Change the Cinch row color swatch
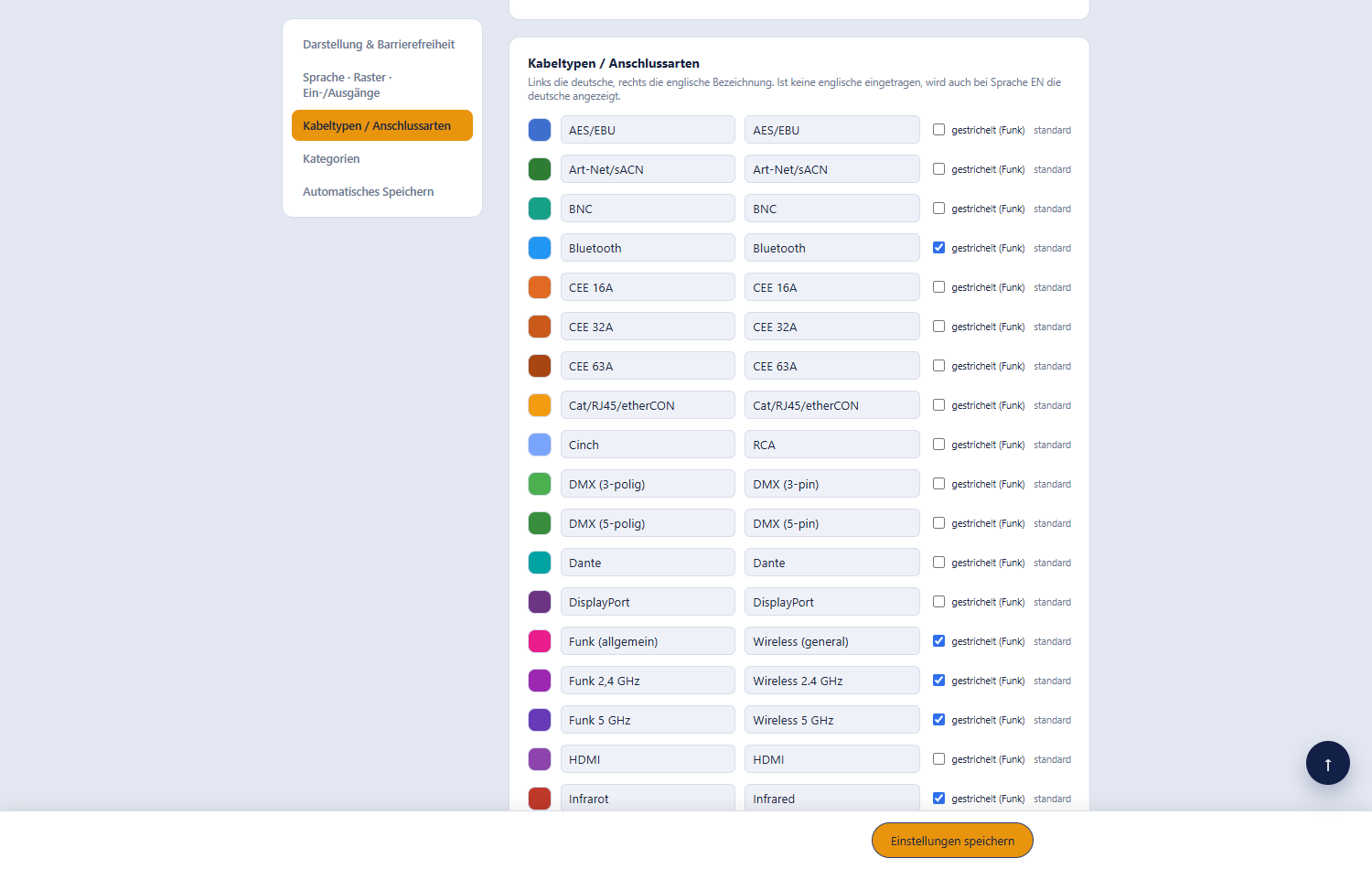Screen dimensions: 1372x869 (540, 445)
